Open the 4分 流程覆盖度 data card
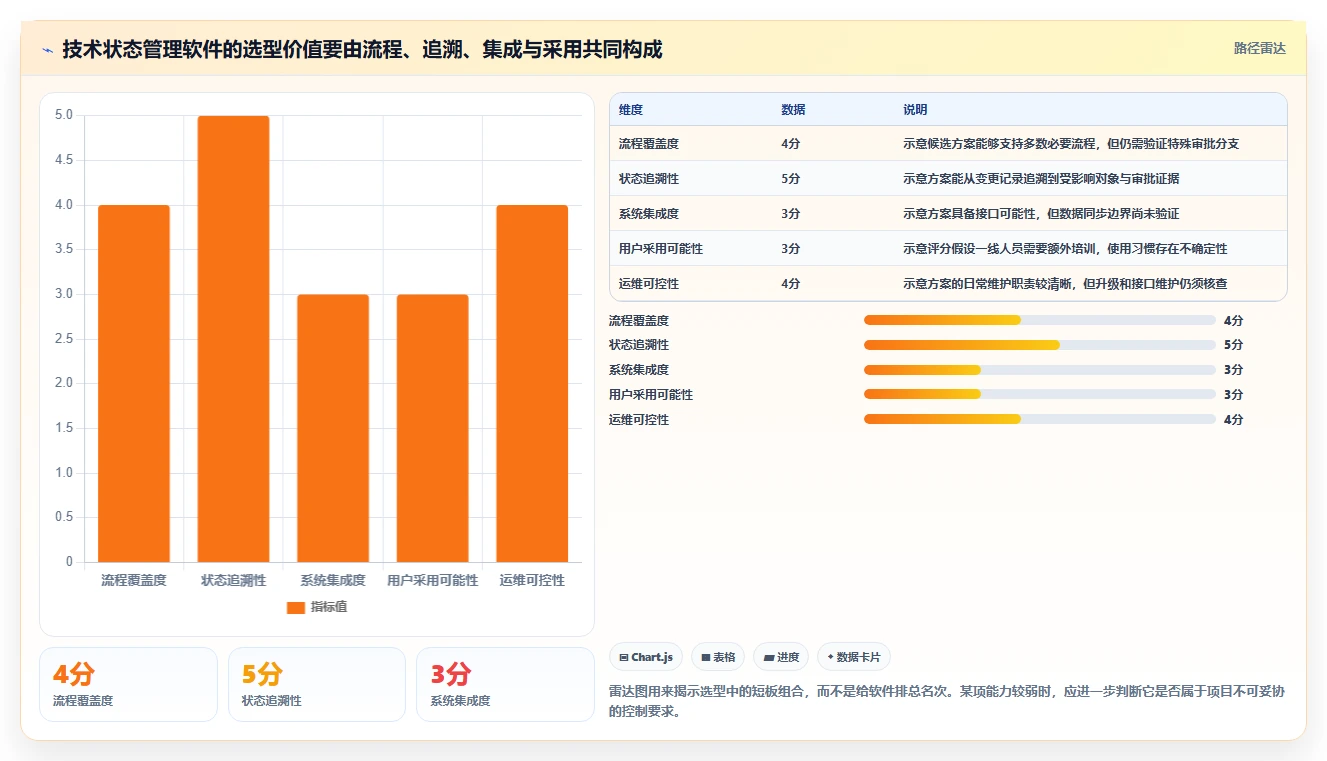Image resolution: width=1327 pixels, height=761 pixels. (x=128, y=684)
